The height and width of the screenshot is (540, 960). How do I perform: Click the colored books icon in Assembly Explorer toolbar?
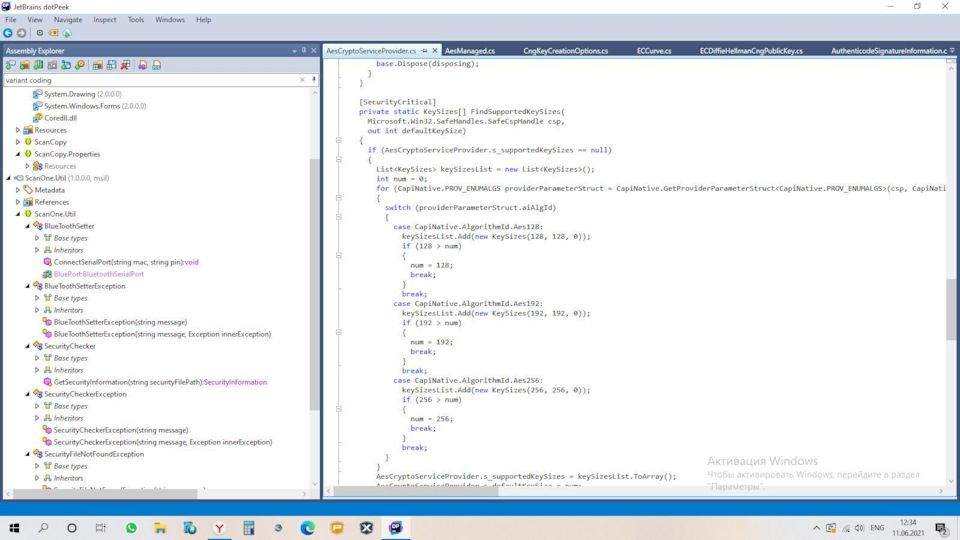click(x=39, y=65)
